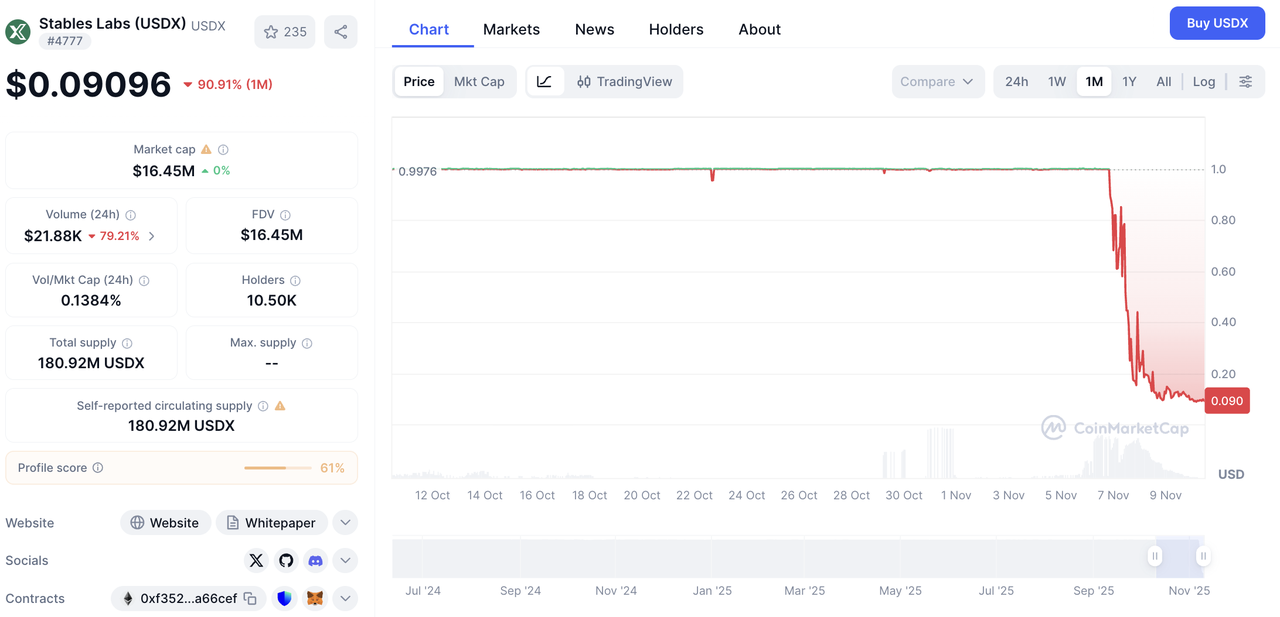Click the Buy USDX button
Viewport: 1280px width, 617px height.
tap(1216, 23)
